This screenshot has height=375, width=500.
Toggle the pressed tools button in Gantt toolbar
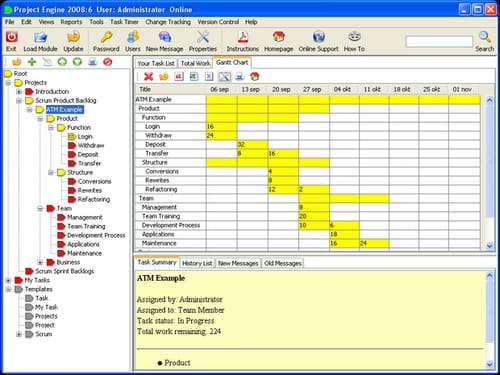point(224,77)
